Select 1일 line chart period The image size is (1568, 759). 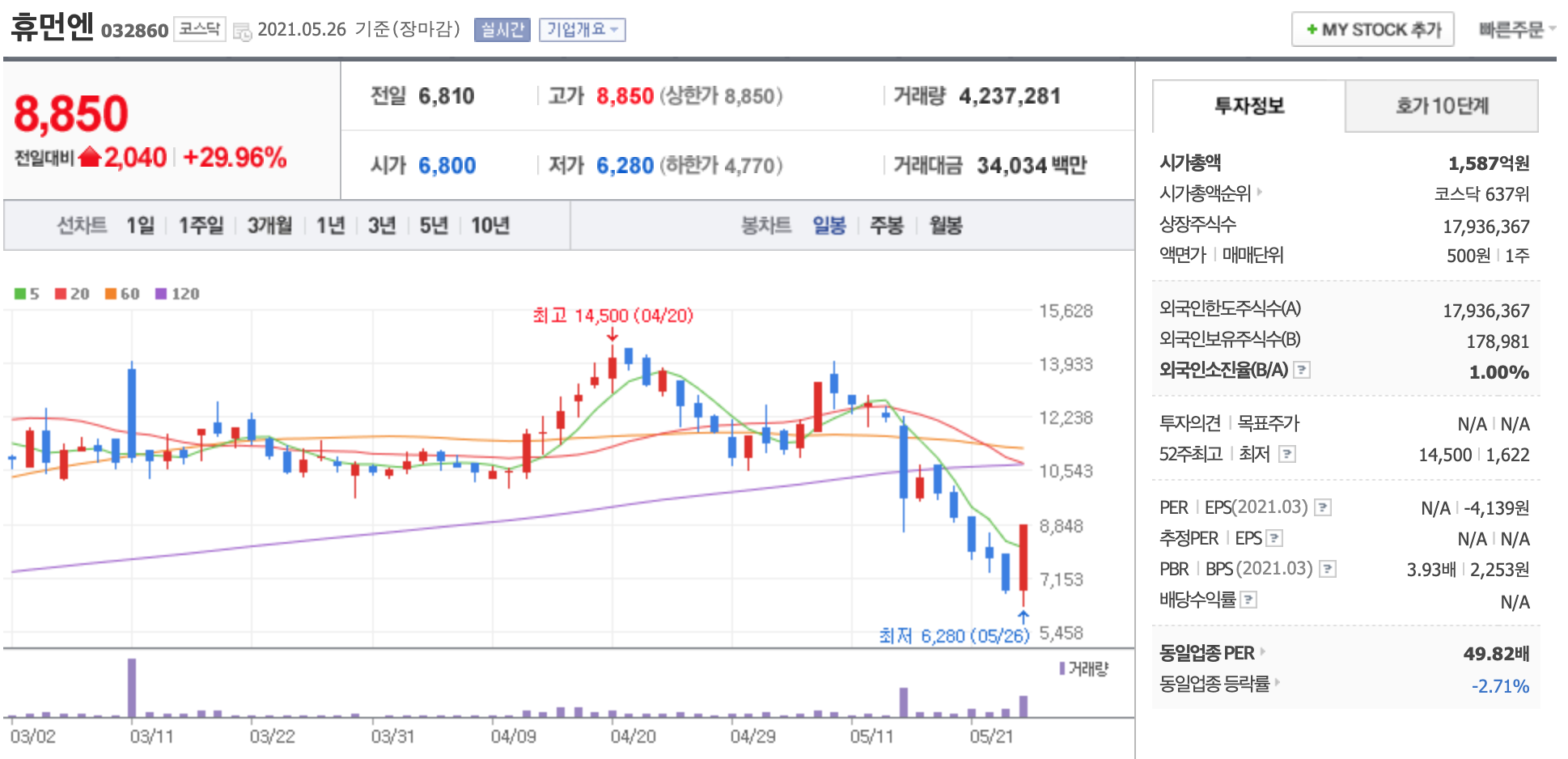coord(140,225)
